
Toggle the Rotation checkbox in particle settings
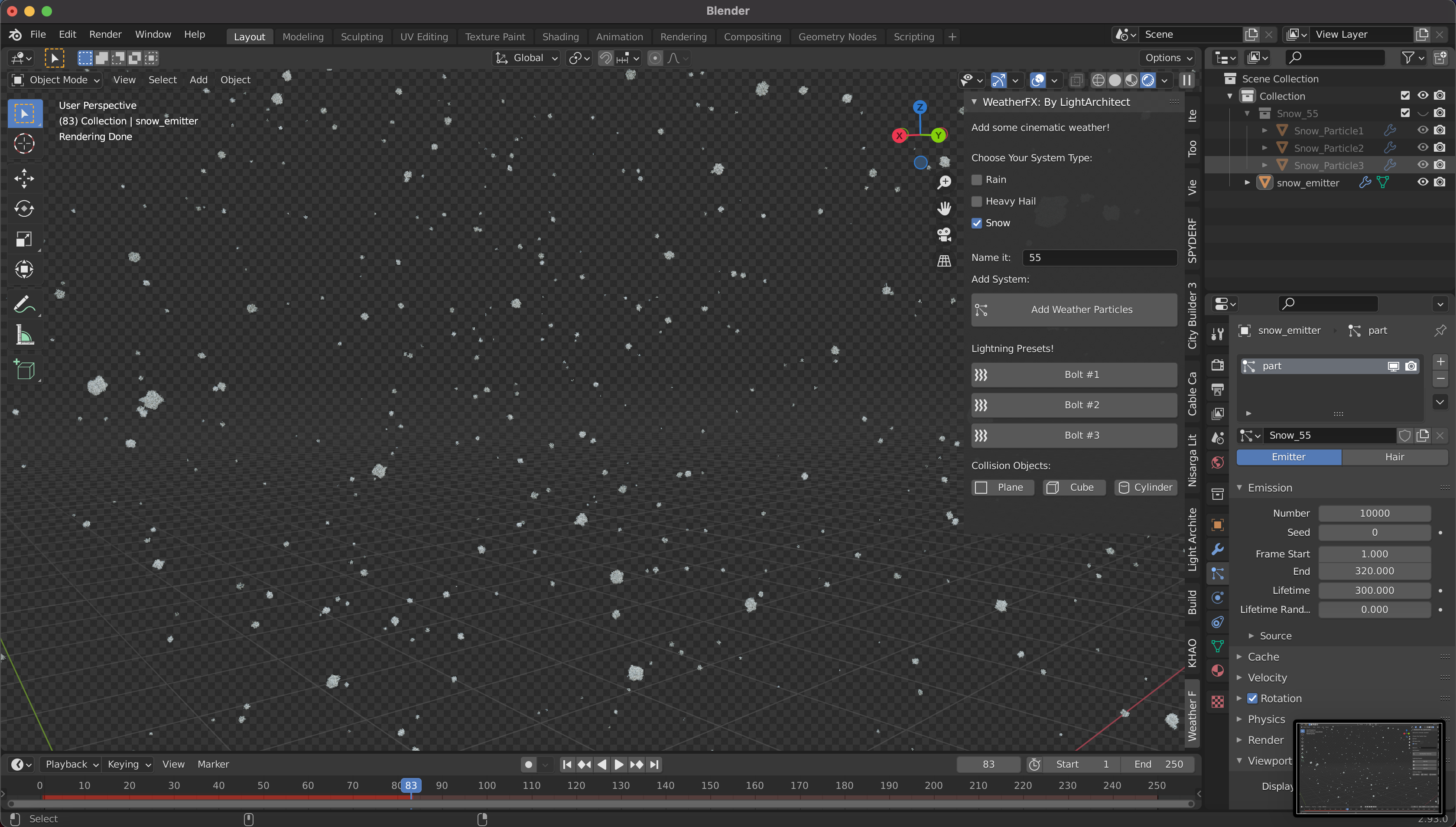coord(1252,698)
